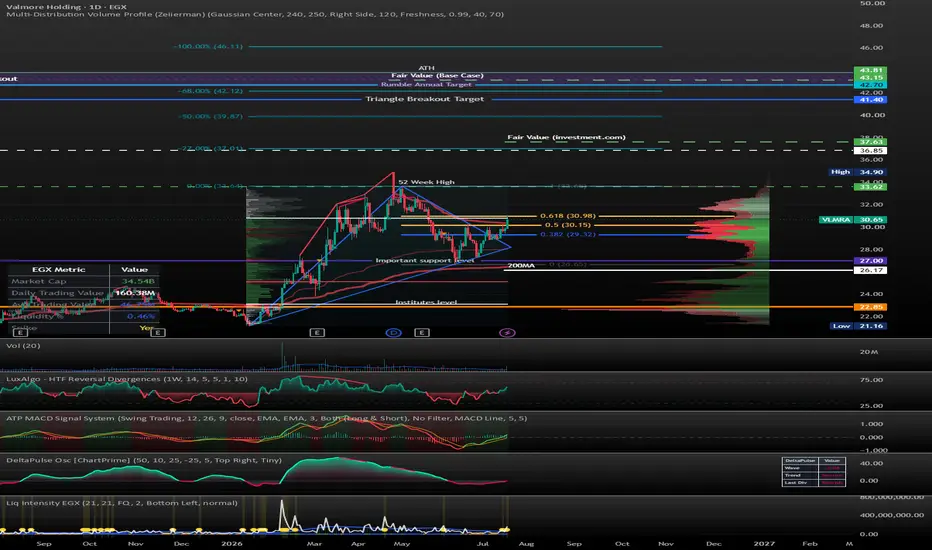
Task: Click the Liq Intensity EGX indicator legend
Action: (x=122, y=502)
